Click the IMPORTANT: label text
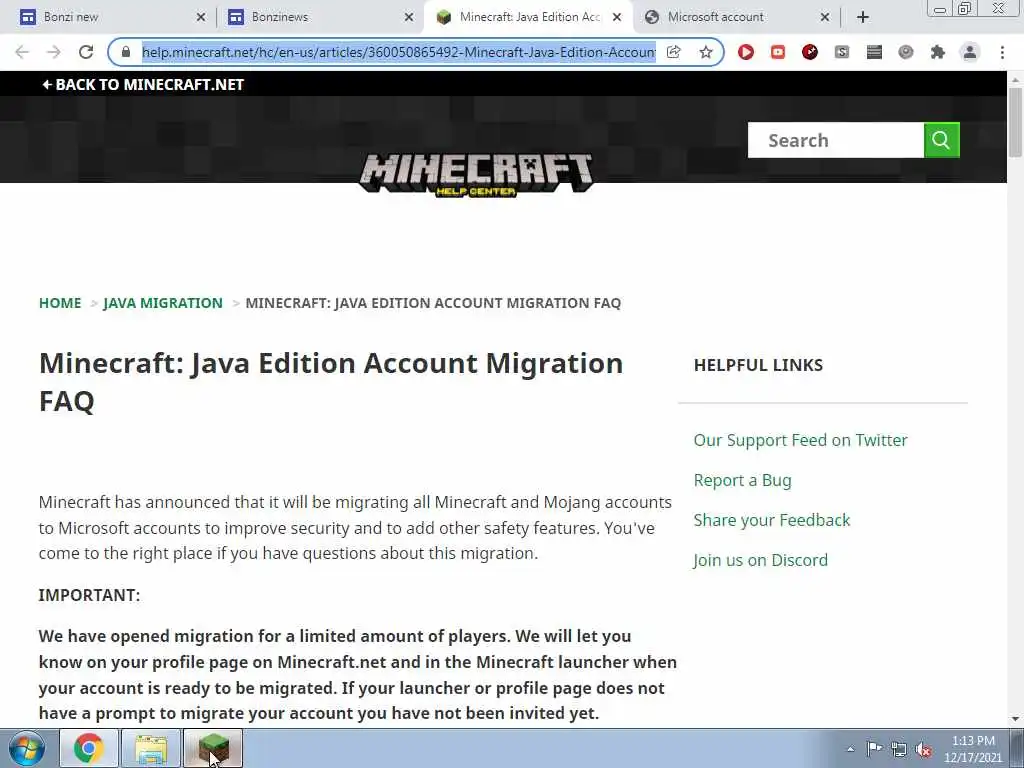 coord(89,596)
